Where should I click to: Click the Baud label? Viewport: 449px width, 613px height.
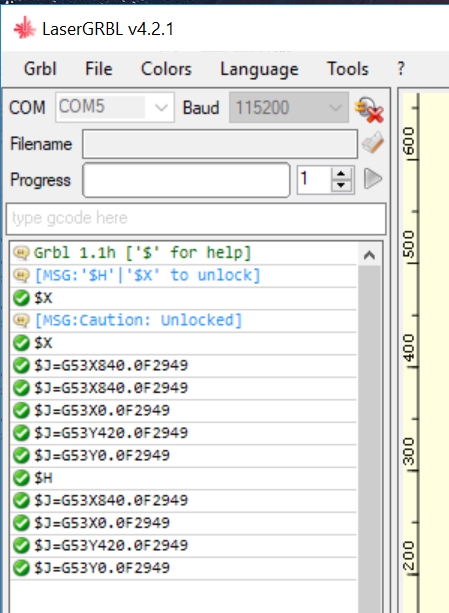(x=201, y=108)
